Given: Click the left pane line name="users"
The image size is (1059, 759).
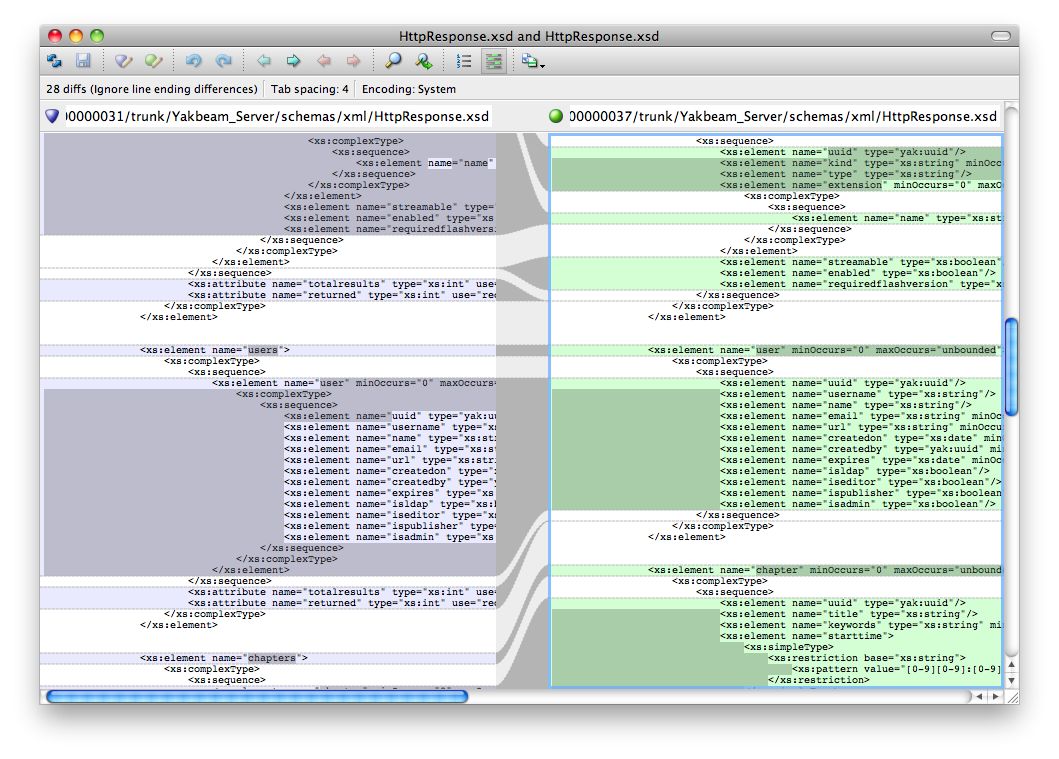Looking at the screenshot, I should pyautogui.click(x=215, y=350).
